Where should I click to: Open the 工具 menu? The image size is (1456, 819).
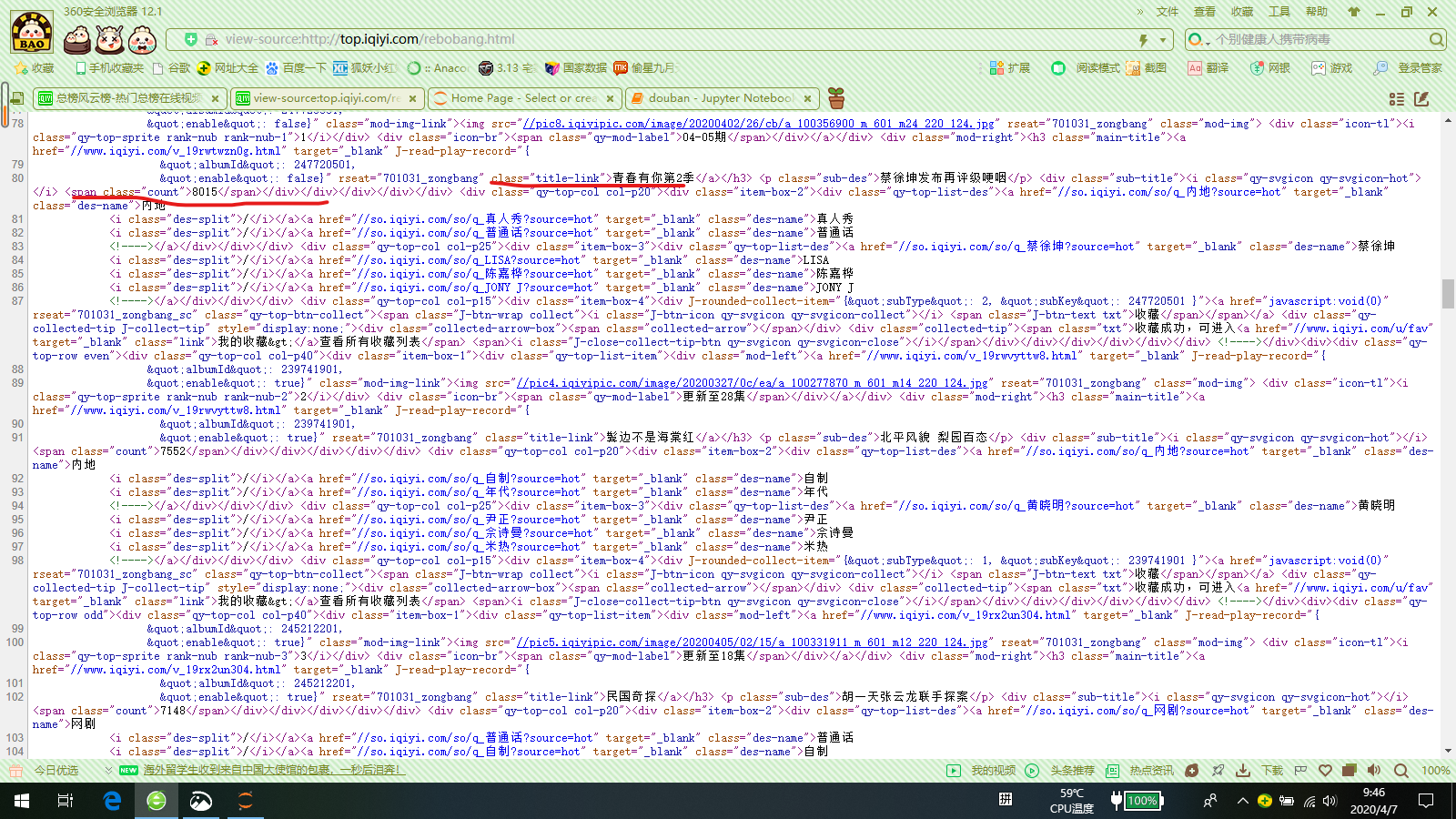click(1279, 12)
